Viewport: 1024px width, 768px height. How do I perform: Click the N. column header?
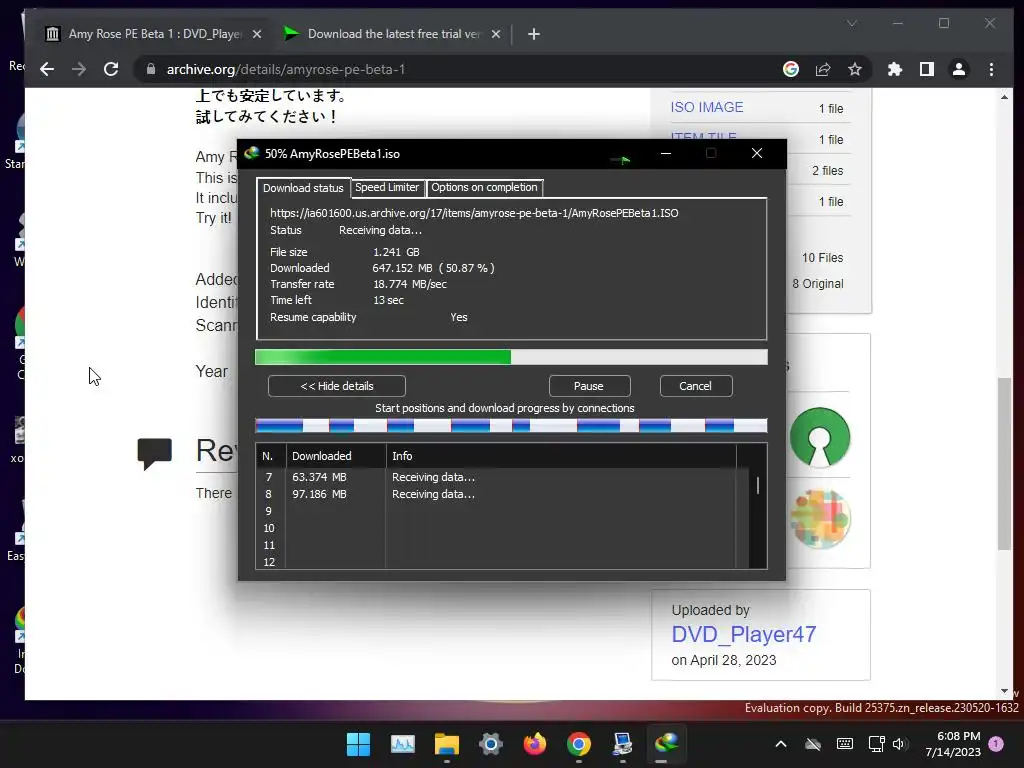pyautogui.click(x=271, y=456)
